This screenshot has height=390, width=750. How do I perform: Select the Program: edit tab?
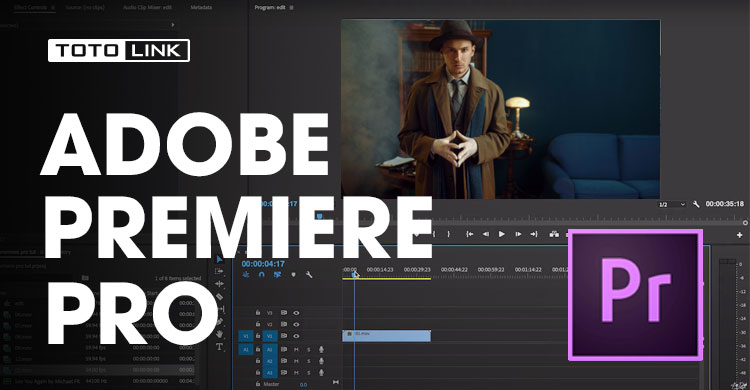click(270, 8)
